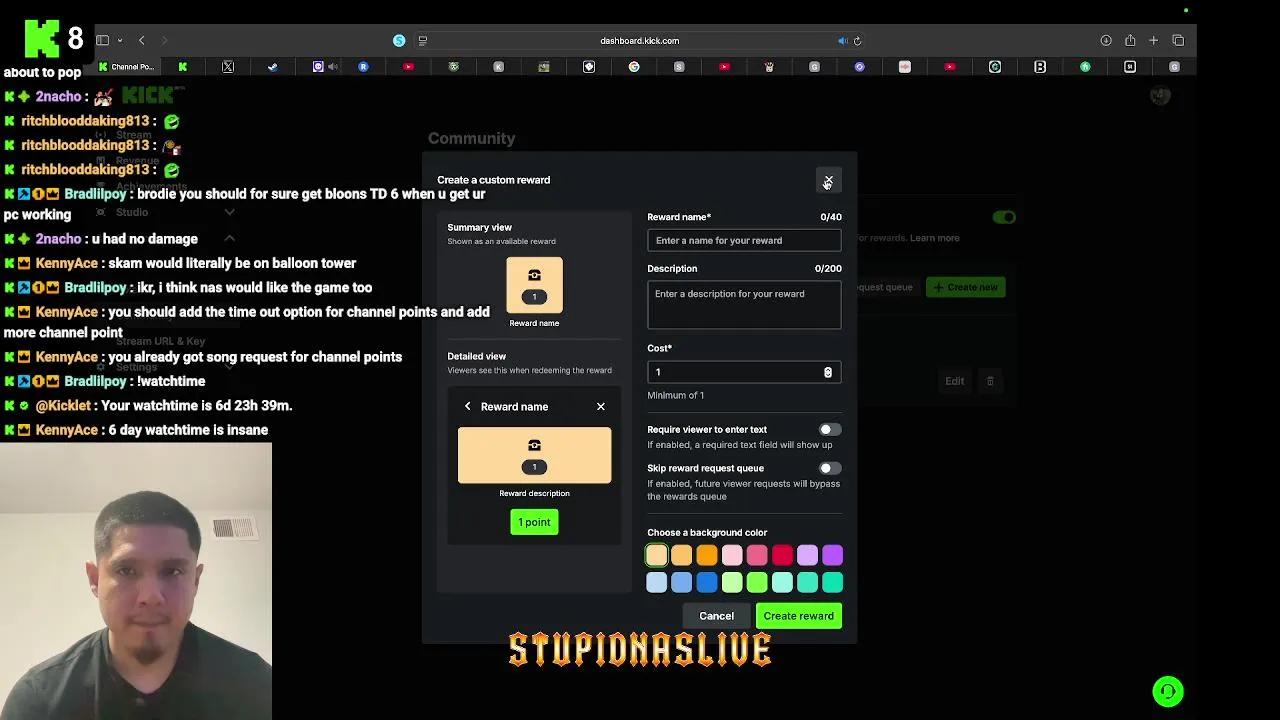Toggle Skip reward request queue switch
Screen dimensions: 1280x720
pyautogui.click(x=830, y=468)
